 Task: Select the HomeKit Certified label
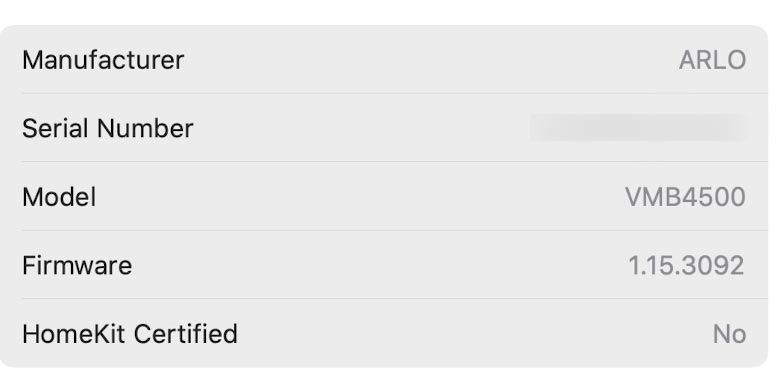point(130,334)
